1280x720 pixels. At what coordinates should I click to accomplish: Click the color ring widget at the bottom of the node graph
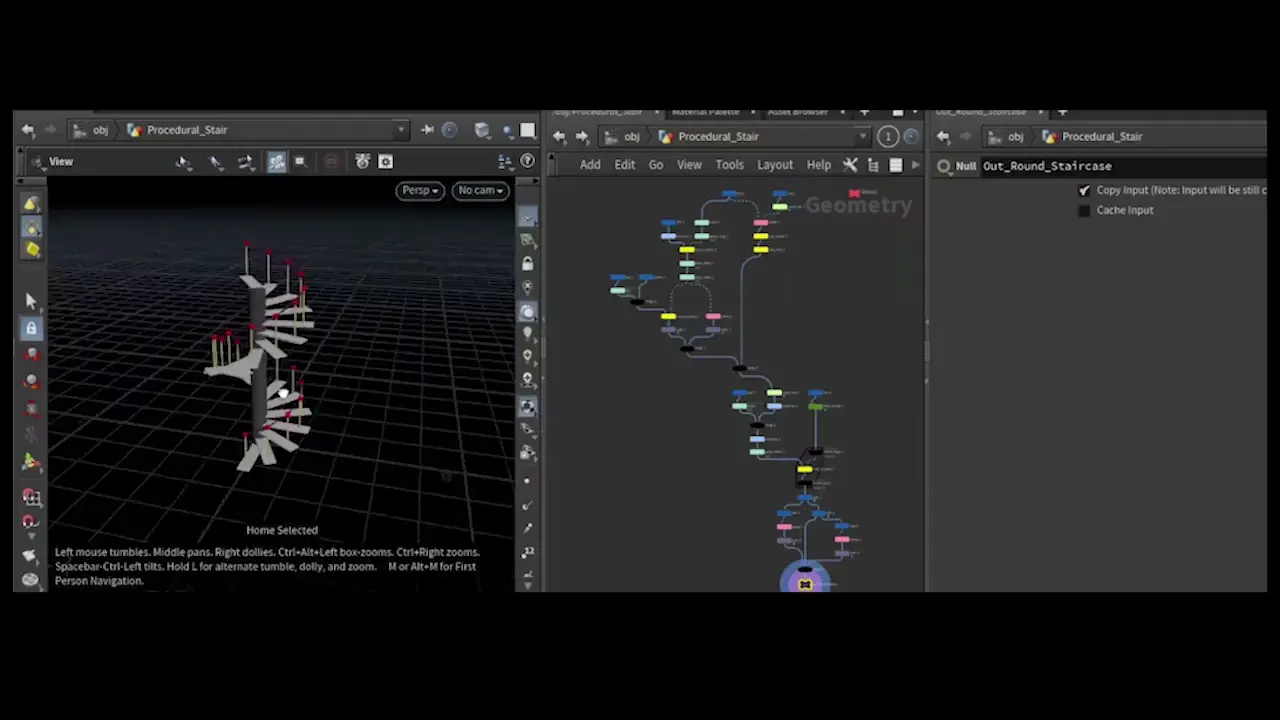tap(805, 583)
